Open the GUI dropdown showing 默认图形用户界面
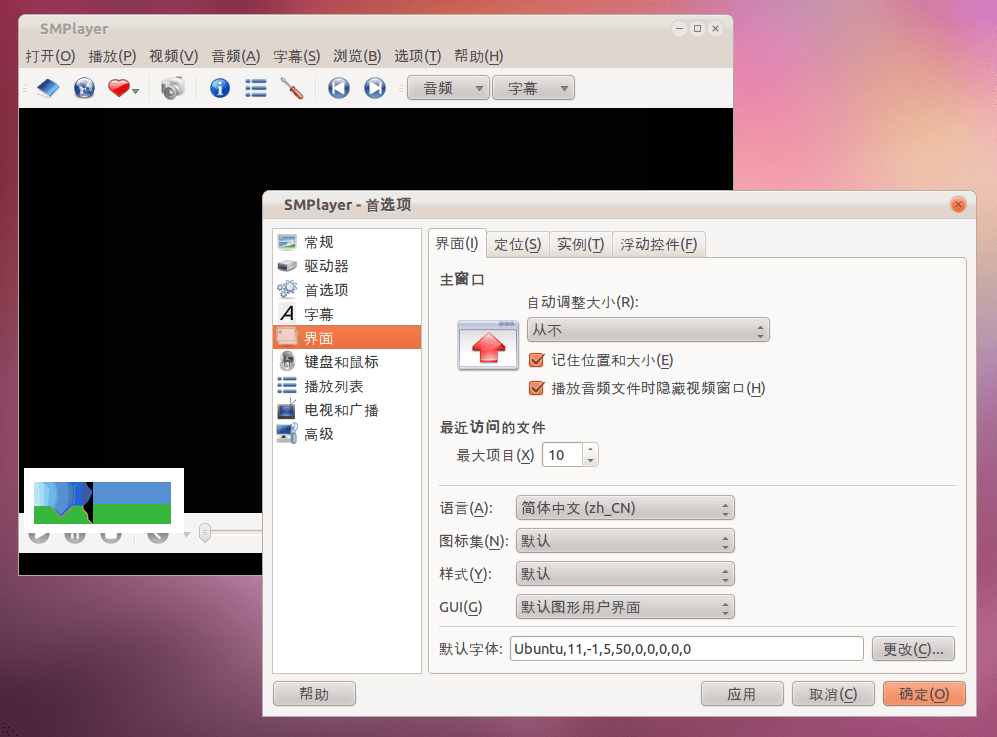Image resolution: width=997 pixels, height=737 pixels. pyautogui.click(x=625, y=607)
